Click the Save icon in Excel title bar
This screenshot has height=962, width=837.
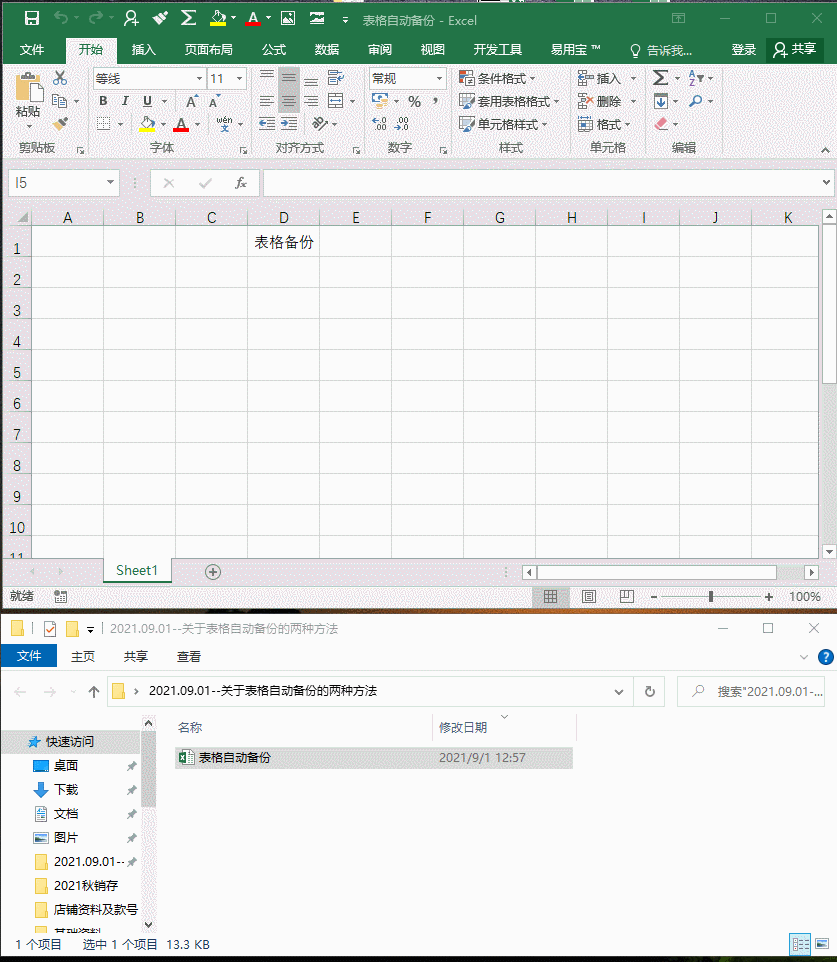pyautogui.click(x=31, y=18)
